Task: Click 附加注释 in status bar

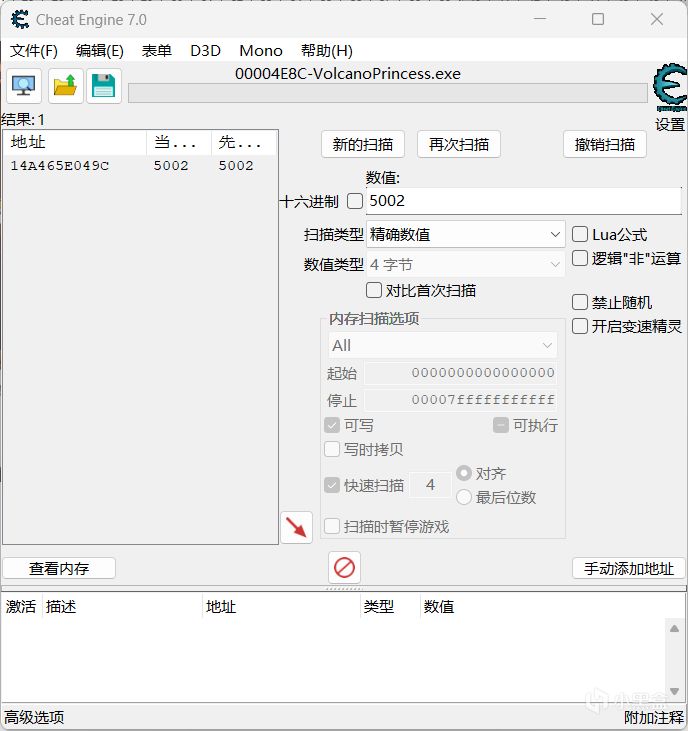Action: point(654,717)
